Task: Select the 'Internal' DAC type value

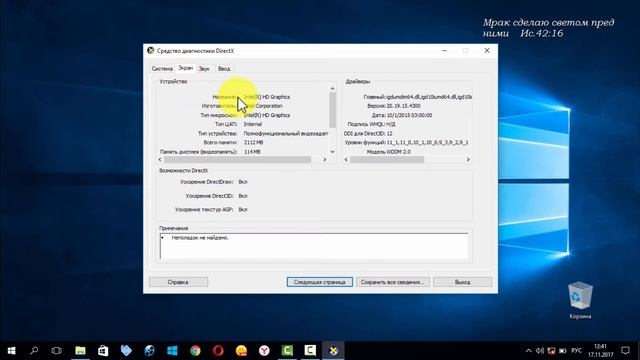Action: coord(253,124)
